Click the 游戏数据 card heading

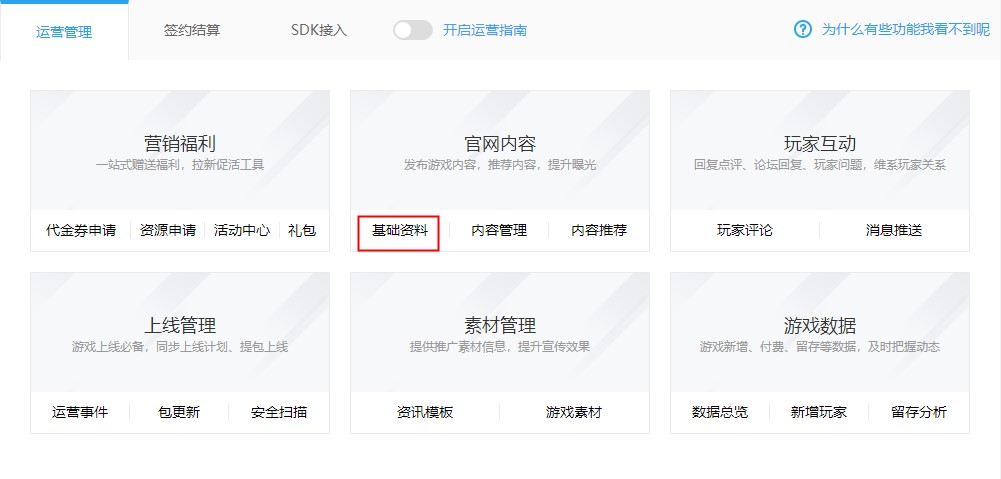[x=820, y=325]
